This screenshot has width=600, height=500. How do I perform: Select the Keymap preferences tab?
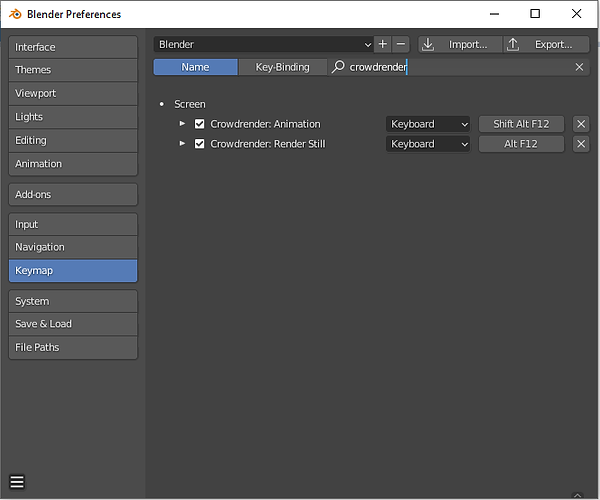pos(73,270)
